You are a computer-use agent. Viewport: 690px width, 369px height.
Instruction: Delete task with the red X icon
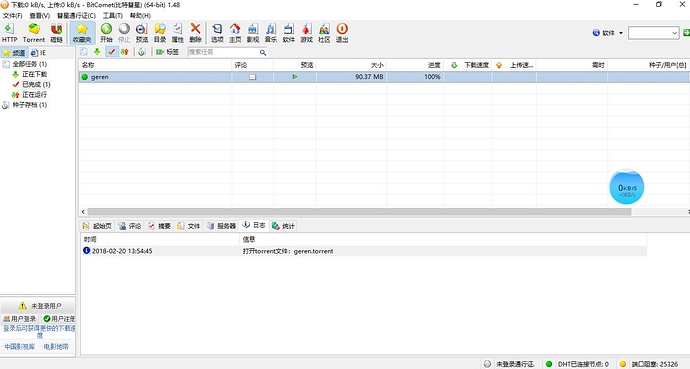[x=195, y=33]
